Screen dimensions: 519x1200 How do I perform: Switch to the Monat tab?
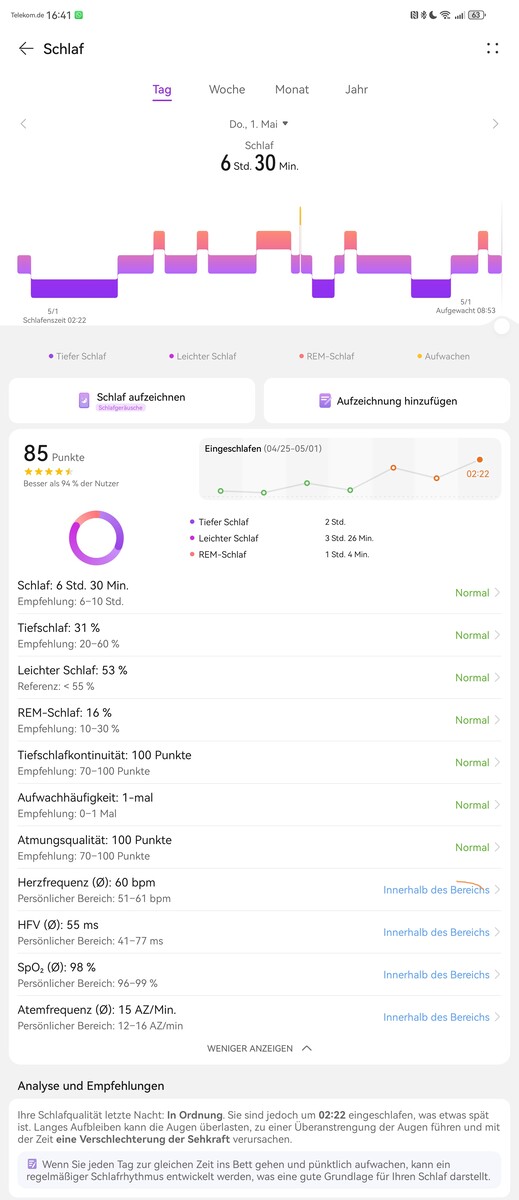coord(292,89)
